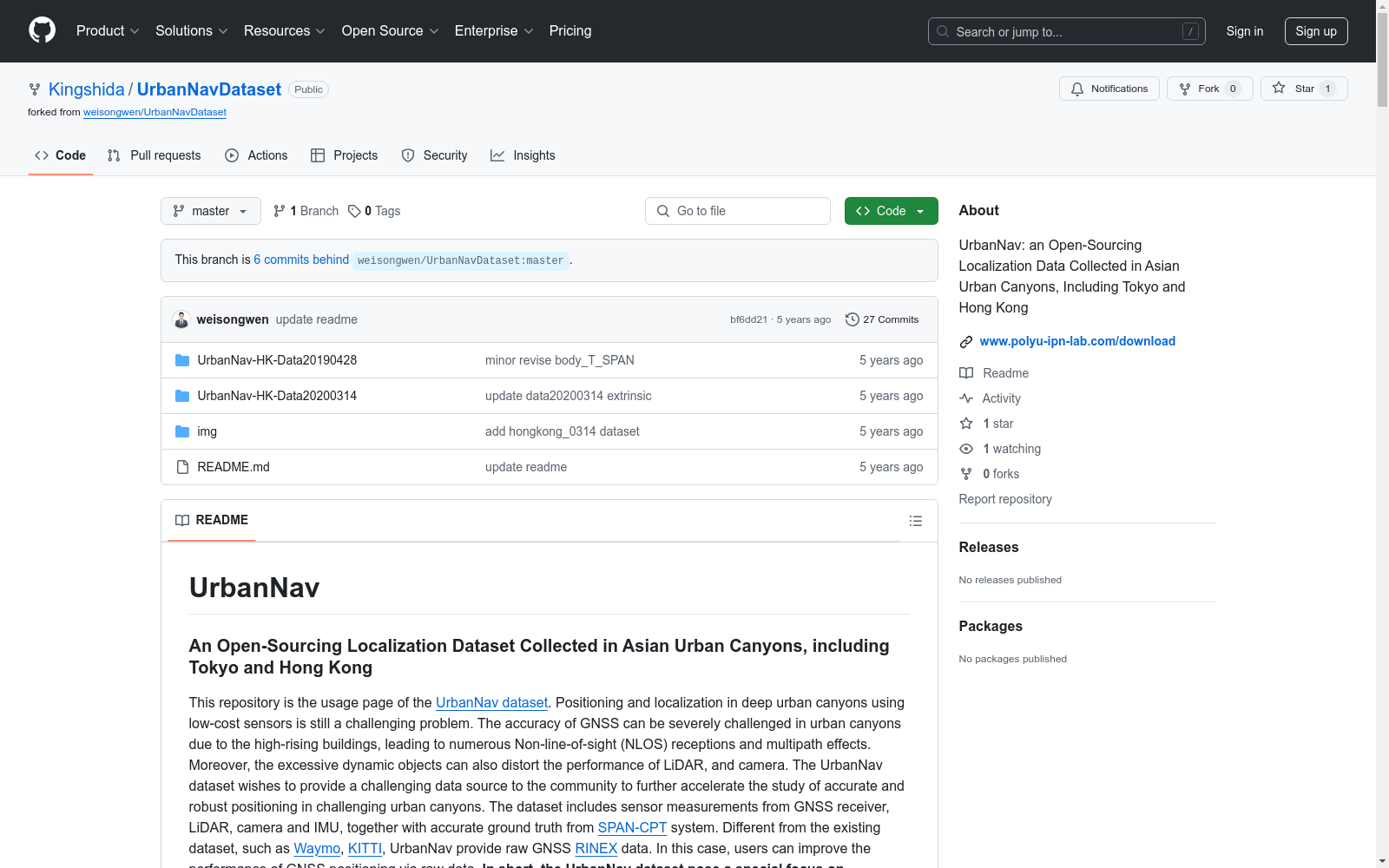1389x868 pixels.
Task: Click the Fork button
Action: pos(1210,89)
